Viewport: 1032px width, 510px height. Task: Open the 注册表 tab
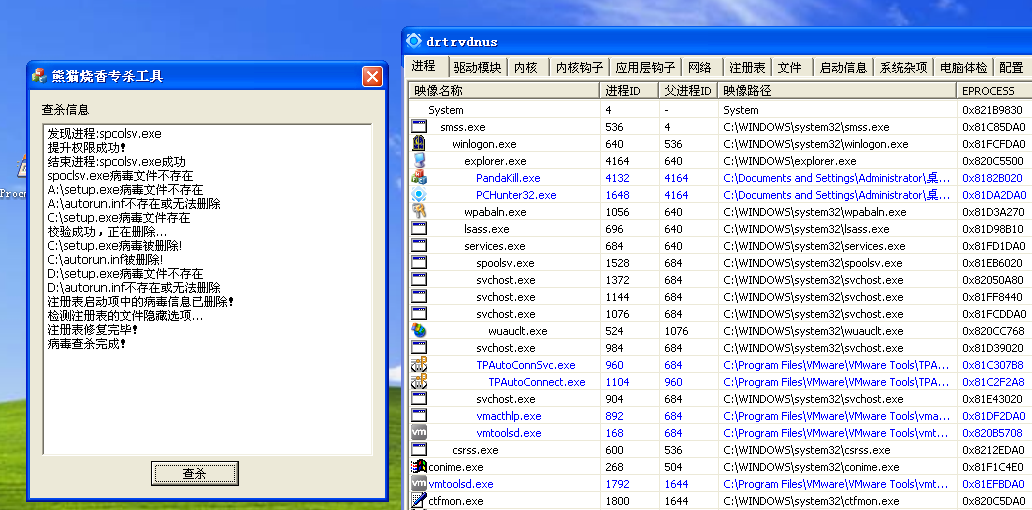click(x=747, y=67)
